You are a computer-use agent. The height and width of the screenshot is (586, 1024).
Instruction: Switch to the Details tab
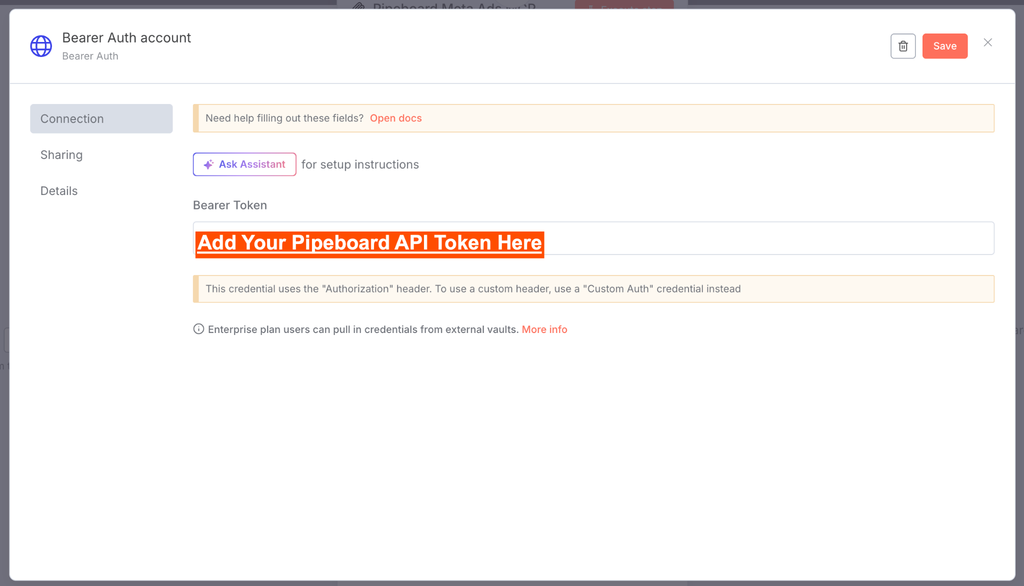point(59,191)
